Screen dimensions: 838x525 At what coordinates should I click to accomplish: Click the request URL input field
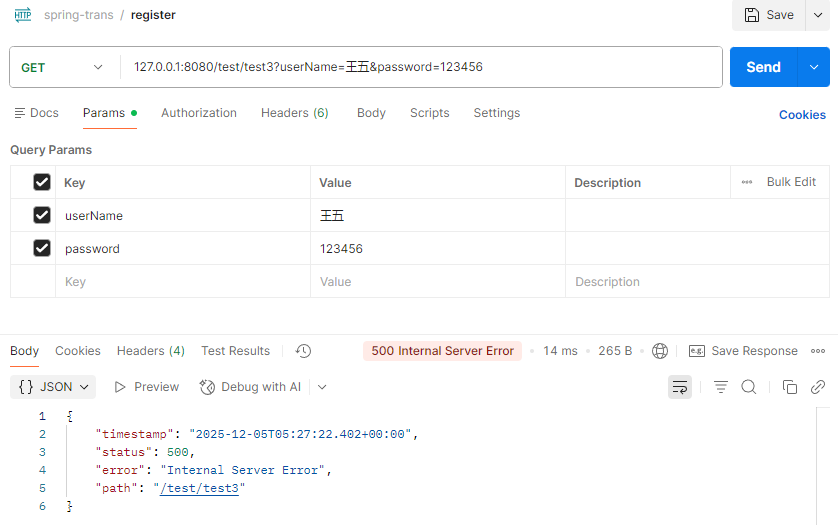point(420,67)
